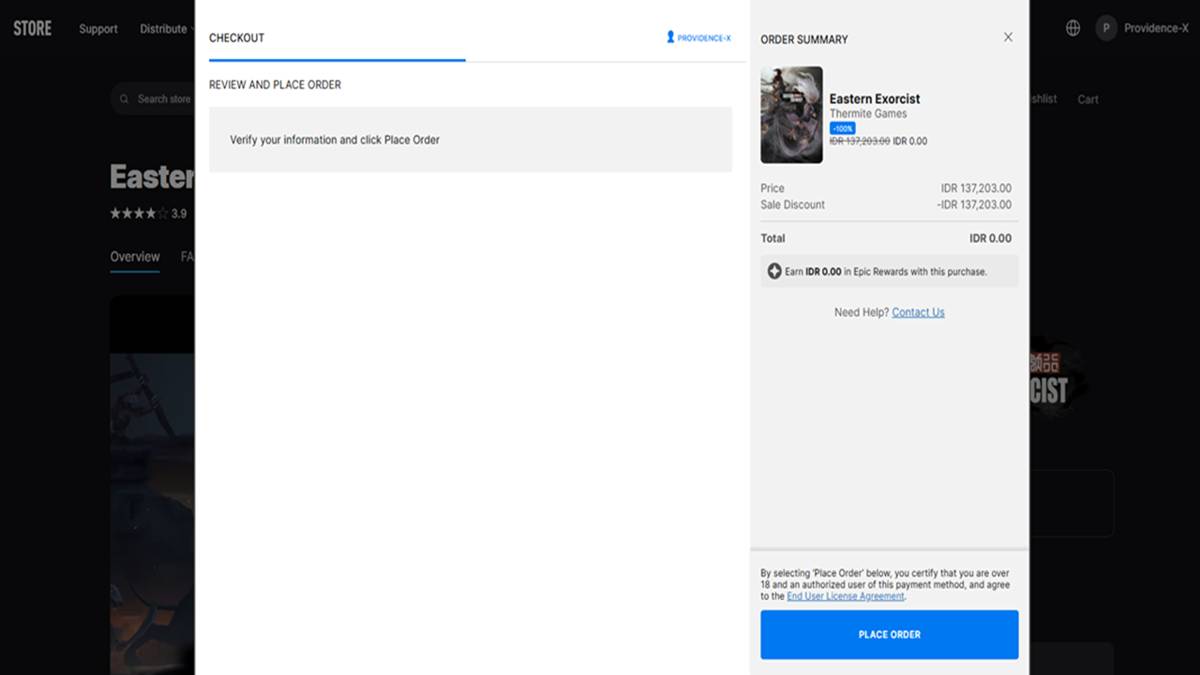Click the Price IDR 137,203.00 value
Viewport: 1200px width, 675px height.
pyautogui.click(x=976, y=188)
